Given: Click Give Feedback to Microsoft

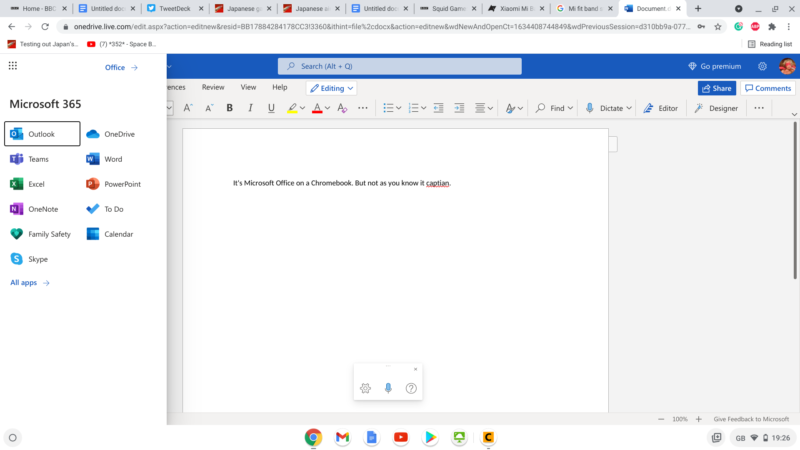Looking at the screenshot, I should [751, 419].
